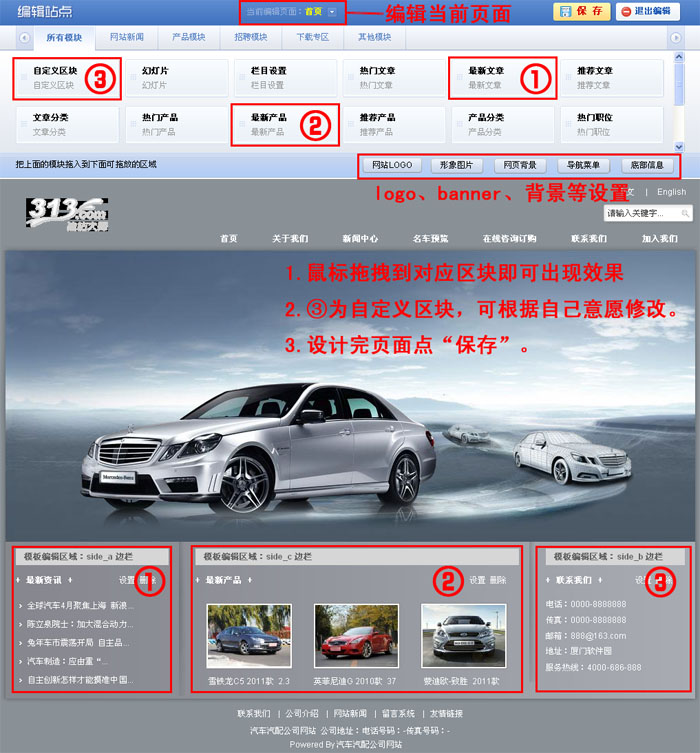Screen dimensions: 700x753
Task: Click the 网站LOGO settings button
Action: click(x=392, y=165)
